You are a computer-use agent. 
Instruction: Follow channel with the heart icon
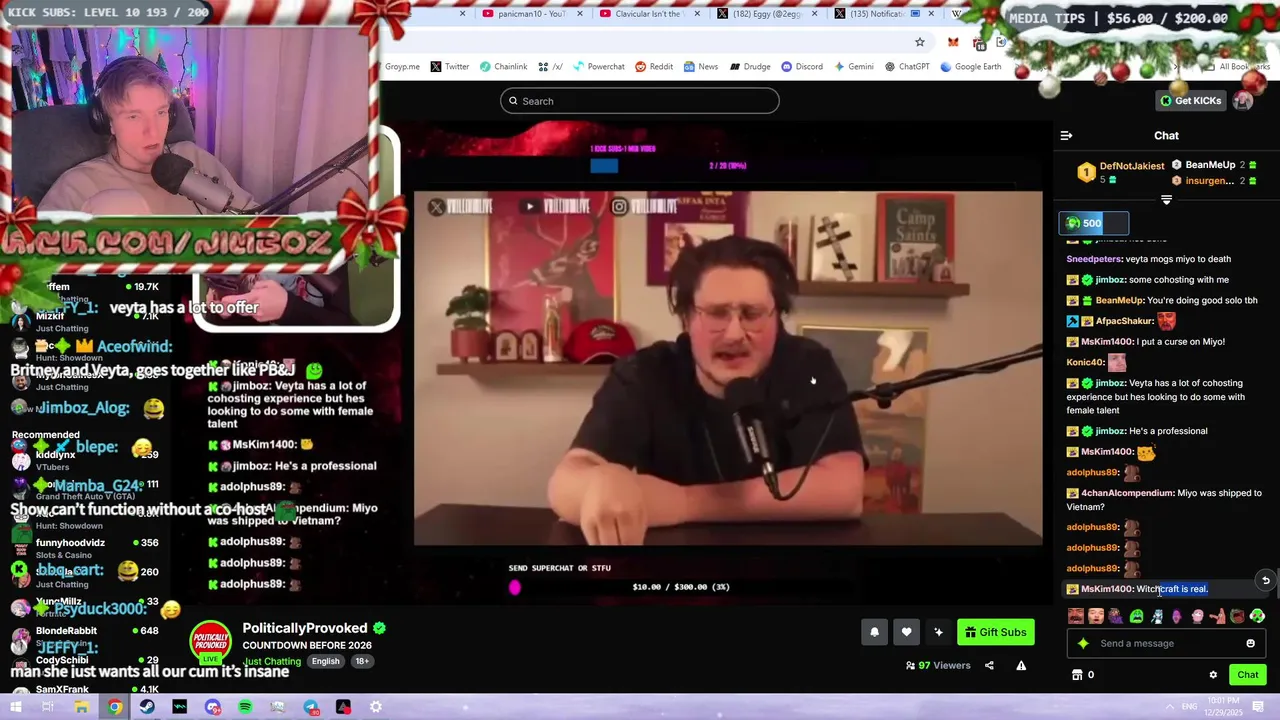pos(906,632)
